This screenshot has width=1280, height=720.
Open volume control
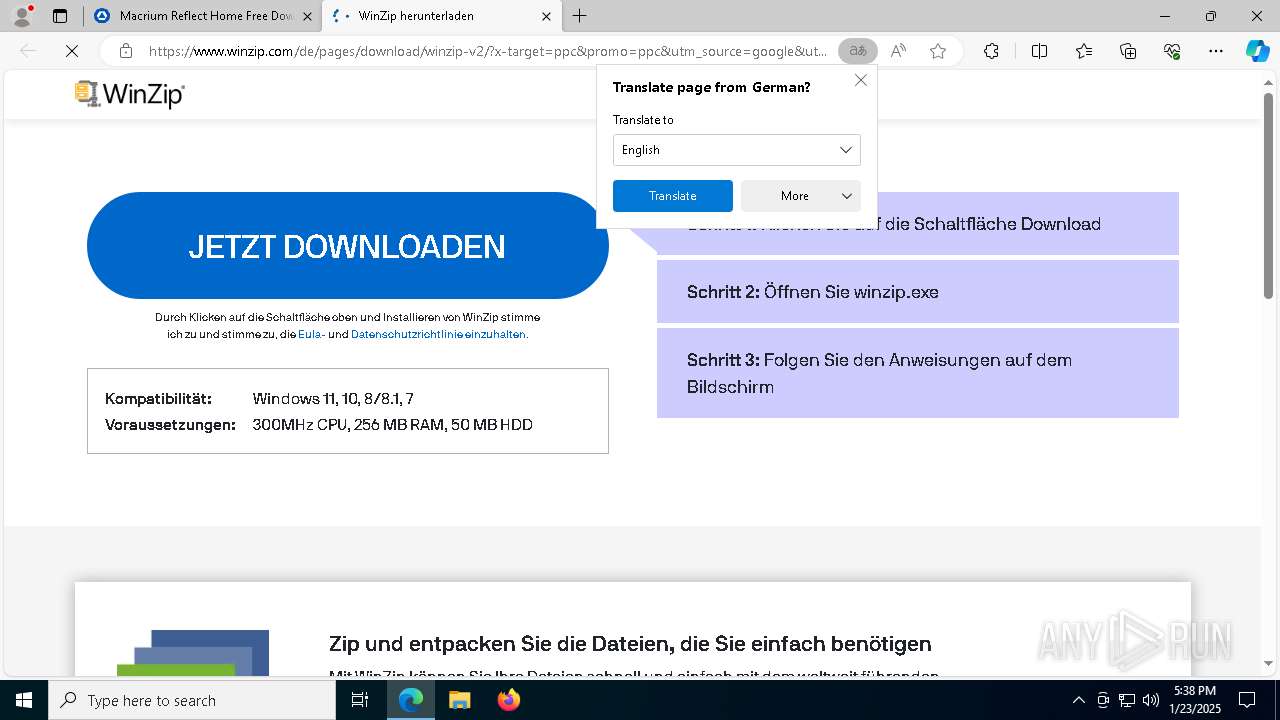pyautogui.click(x=1151, y=700)
